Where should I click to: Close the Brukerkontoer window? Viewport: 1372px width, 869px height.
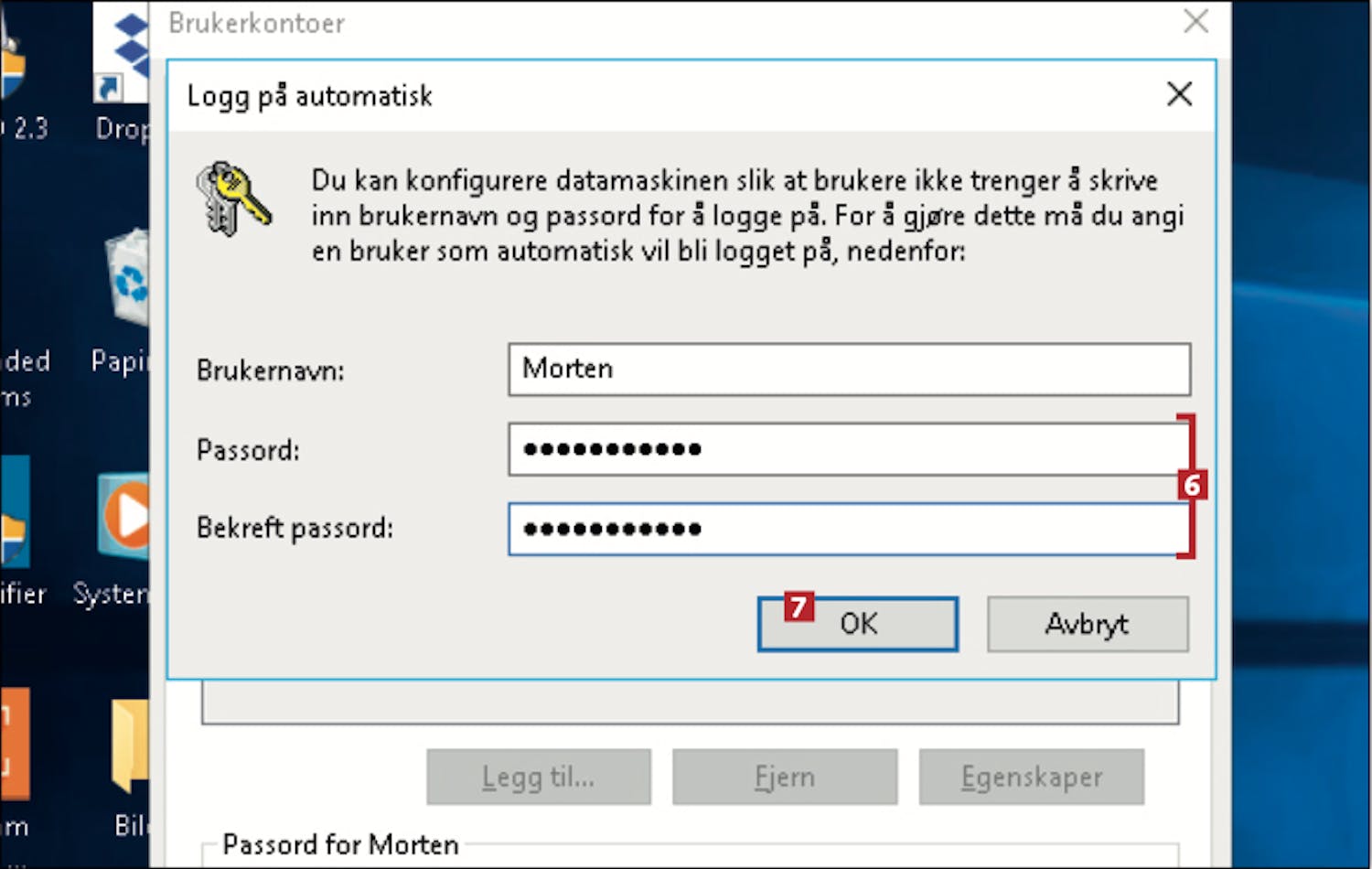[x=1195, y=21]
